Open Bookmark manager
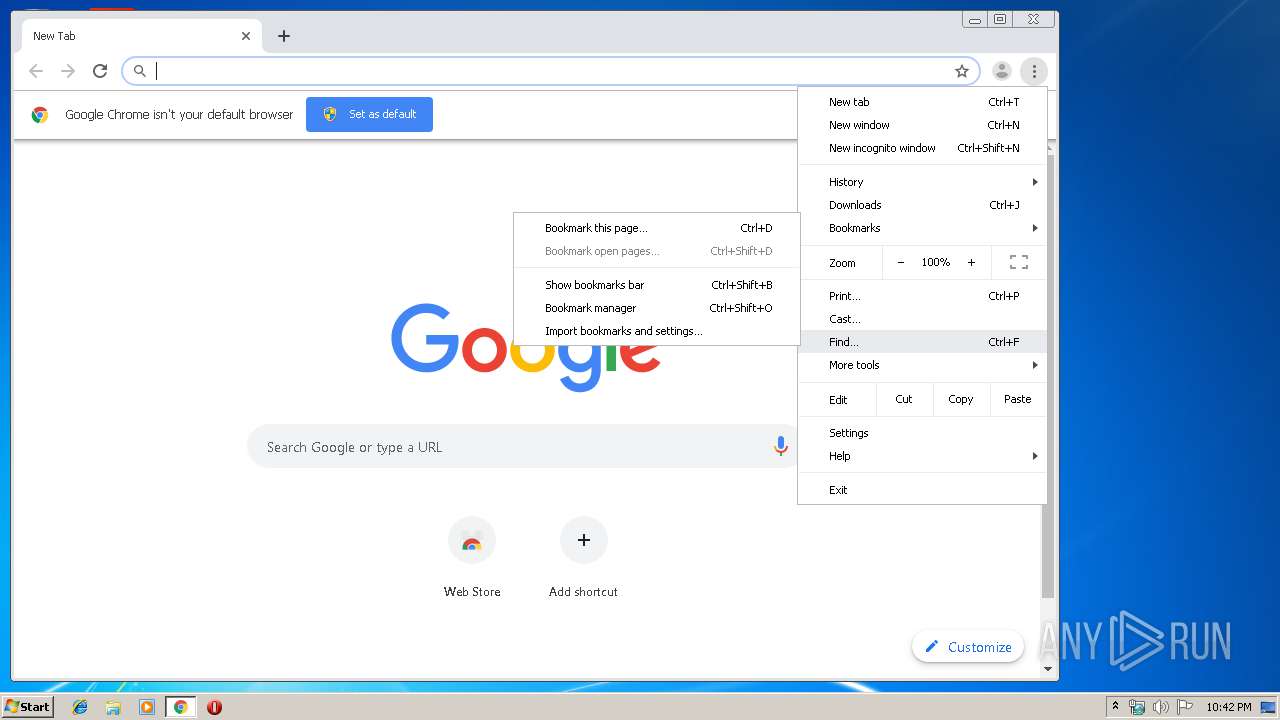 click(x=657, y=308)
